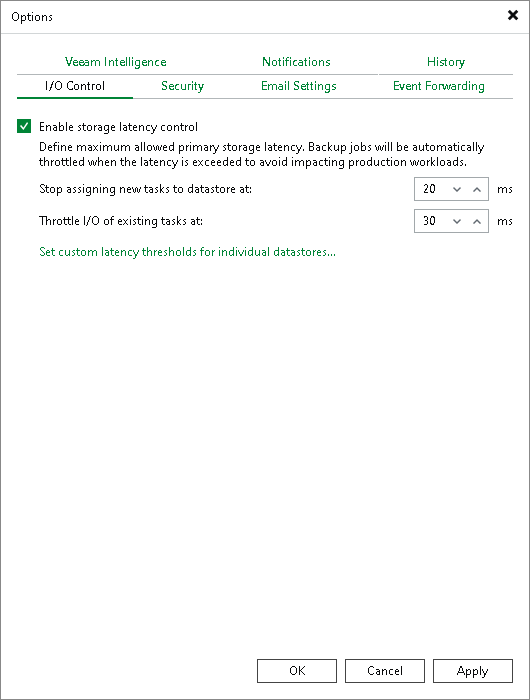The image size is (530, 700).
Task: Switch to the Security tab
Action: [x=182, y=86]
